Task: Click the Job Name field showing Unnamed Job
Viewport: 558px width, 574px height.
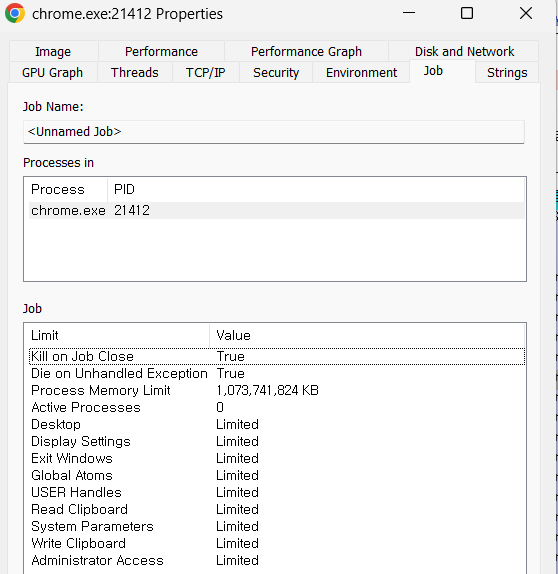Action: click(274, 132)
